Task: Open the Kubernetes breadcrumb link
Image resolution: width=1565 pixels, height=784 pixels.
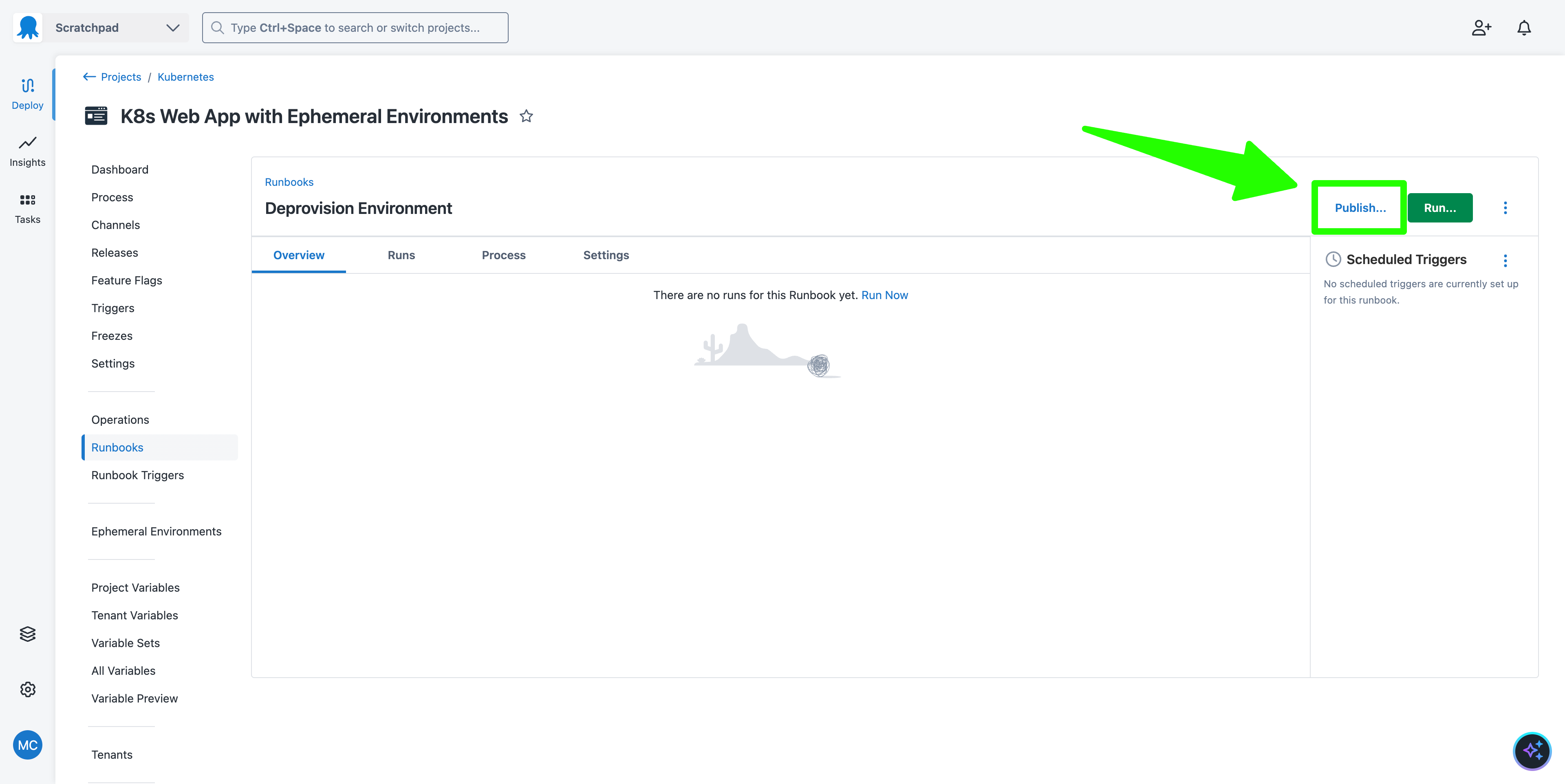Action: 185,77
